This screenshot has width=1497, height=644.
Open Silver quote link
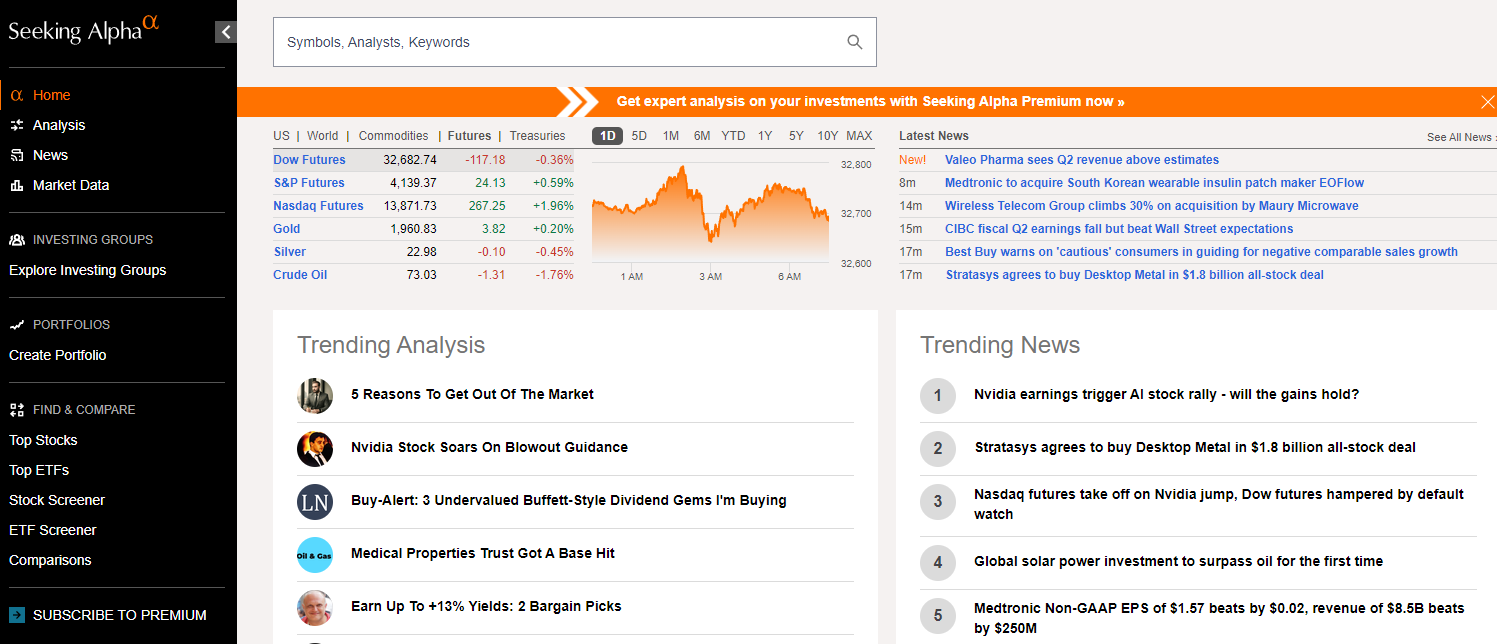tap(290, 252)
